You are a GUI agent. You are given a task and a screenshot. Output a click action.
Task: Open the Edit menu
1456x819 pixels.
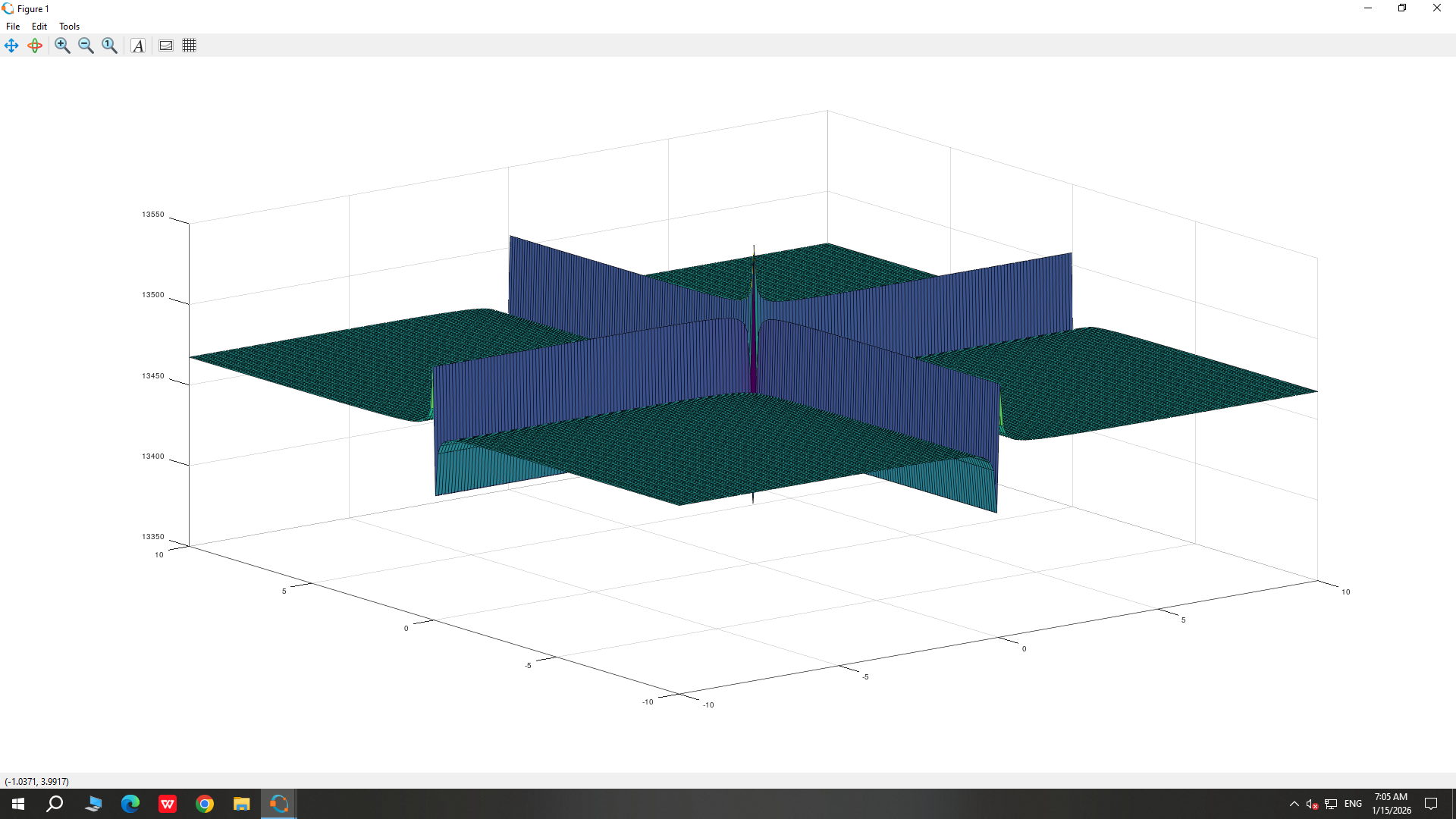point(39,26)
